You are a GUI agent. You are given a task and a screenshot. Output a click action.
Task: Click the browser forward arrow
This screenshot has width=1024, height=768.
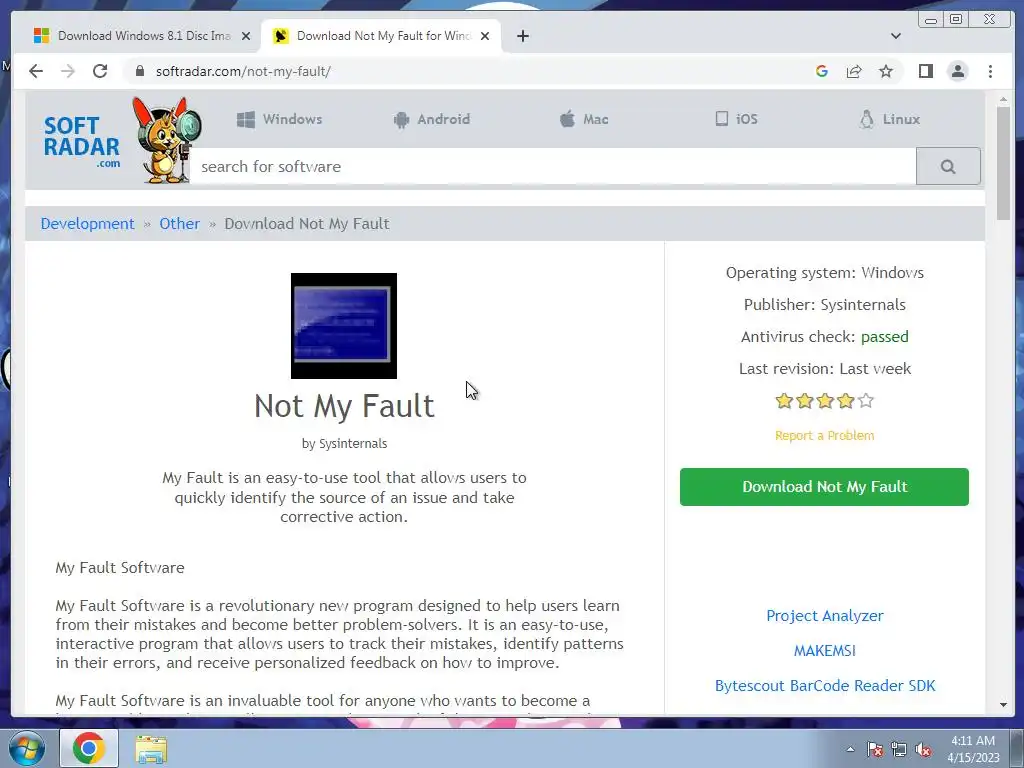tap(68, 71)
